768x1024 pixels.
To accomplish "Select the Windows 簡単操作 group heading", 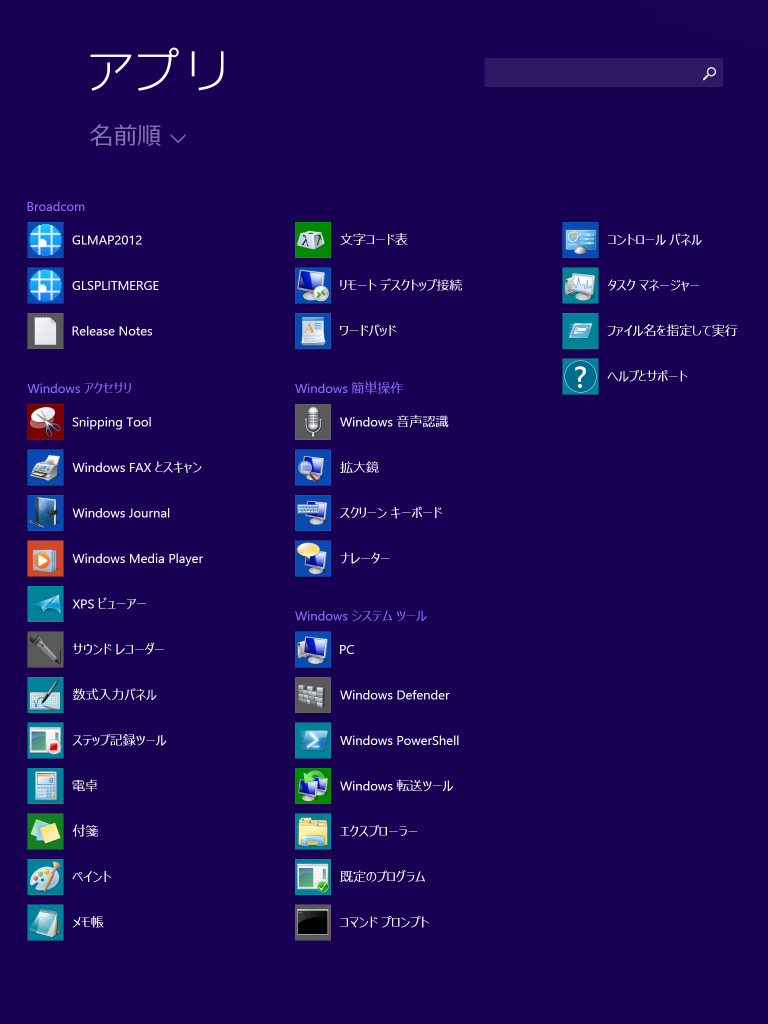I will [x=349, y=388].
